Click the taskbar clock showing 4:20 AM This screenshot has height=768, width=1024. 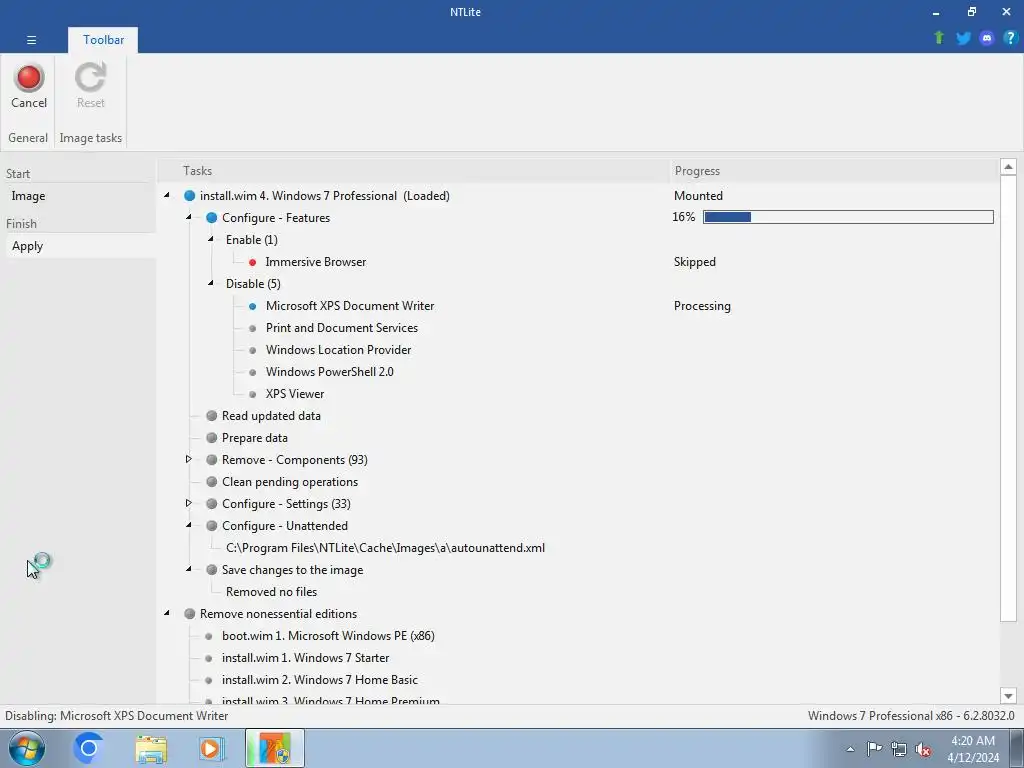point(973,749)
